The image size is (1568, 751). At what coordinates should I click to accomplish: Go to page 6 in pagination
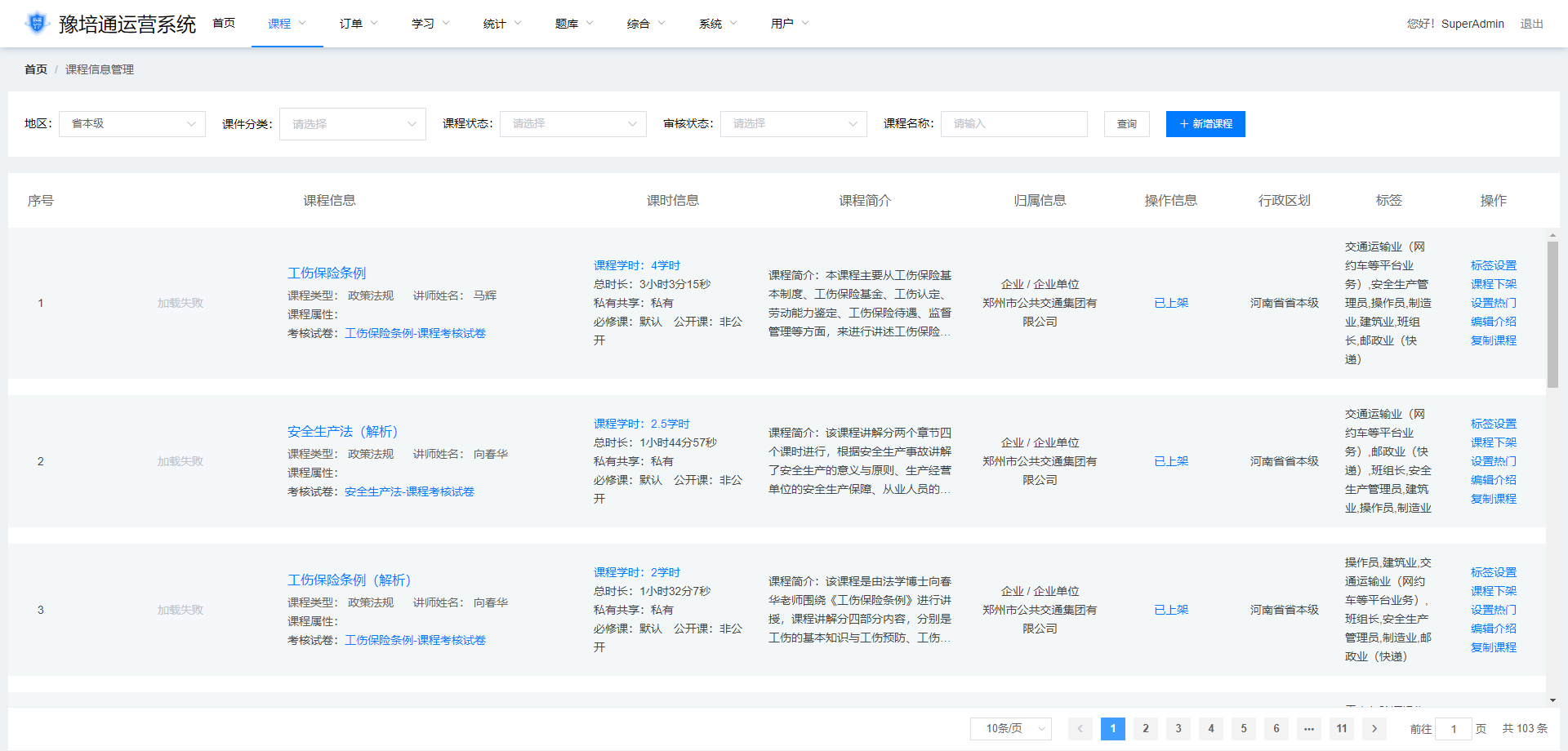point(1276,729)
